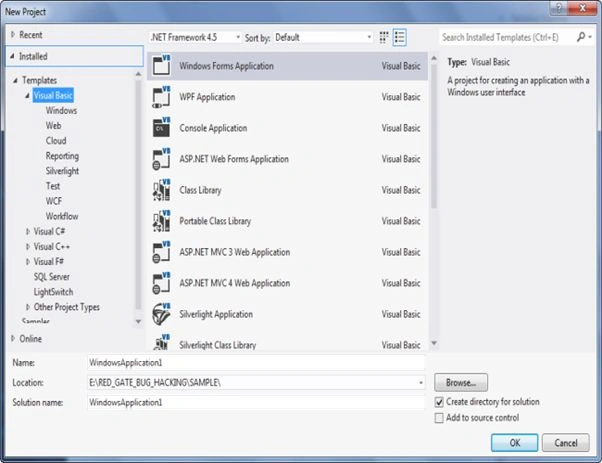The width and height of the screenshot is (602, 463).
Task: Collapse the Visual Basic tree node
Action: (x=27, y=95)
